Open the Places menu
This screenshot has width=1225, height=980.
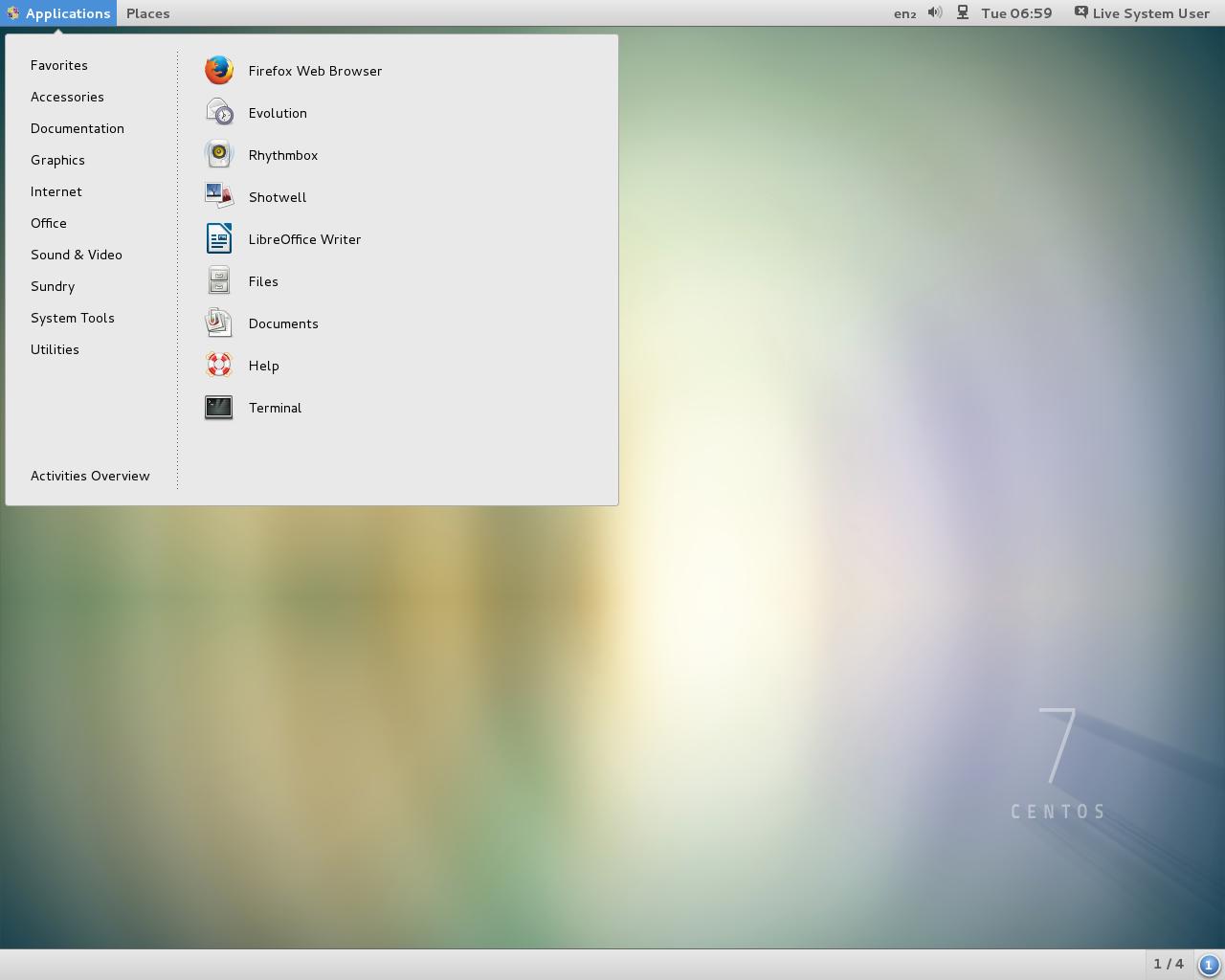coord(147,13)
